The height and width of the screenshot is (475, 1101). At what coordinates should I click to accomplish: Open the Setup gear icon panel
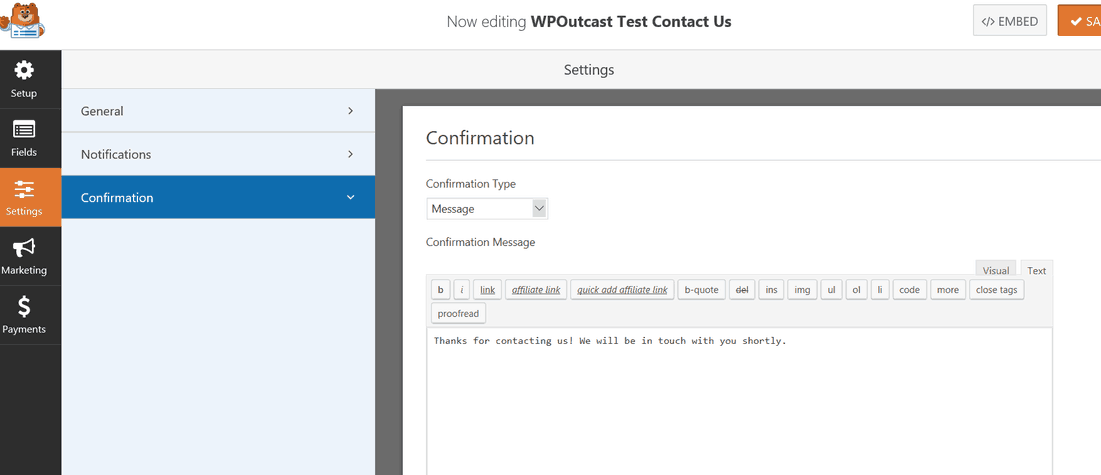click(24, 79)
